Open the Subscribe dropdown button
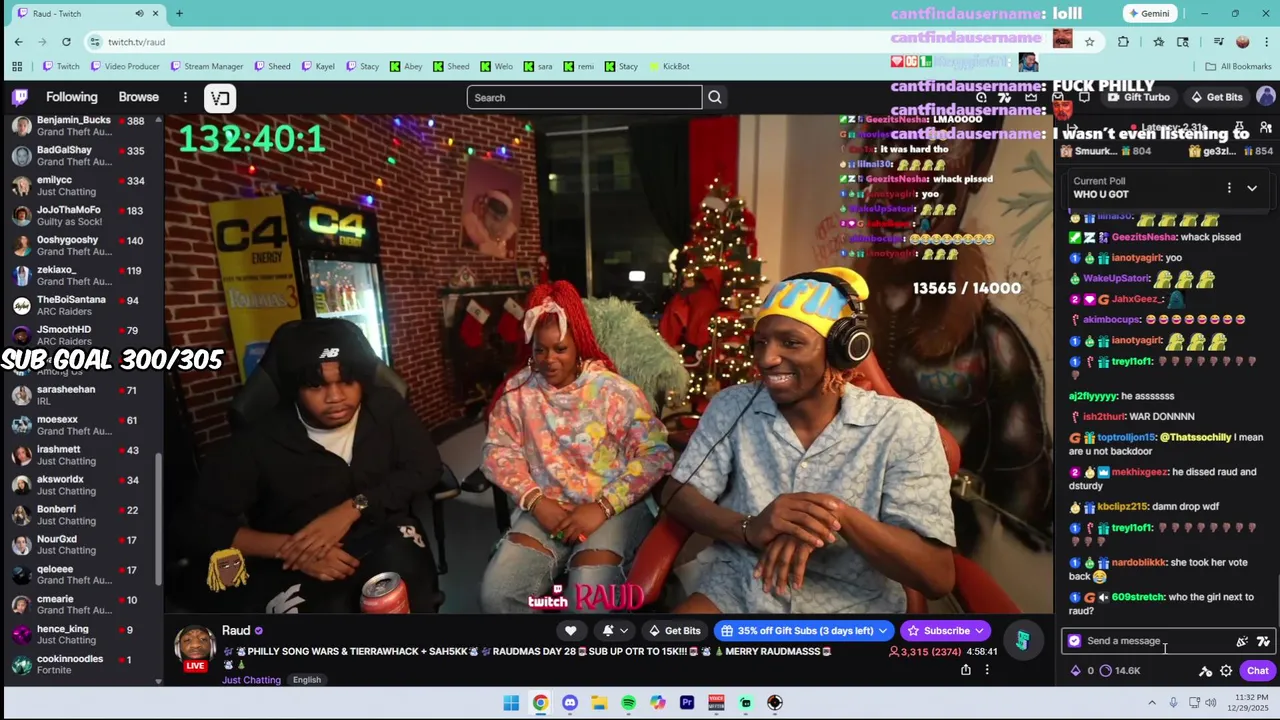 946,630
